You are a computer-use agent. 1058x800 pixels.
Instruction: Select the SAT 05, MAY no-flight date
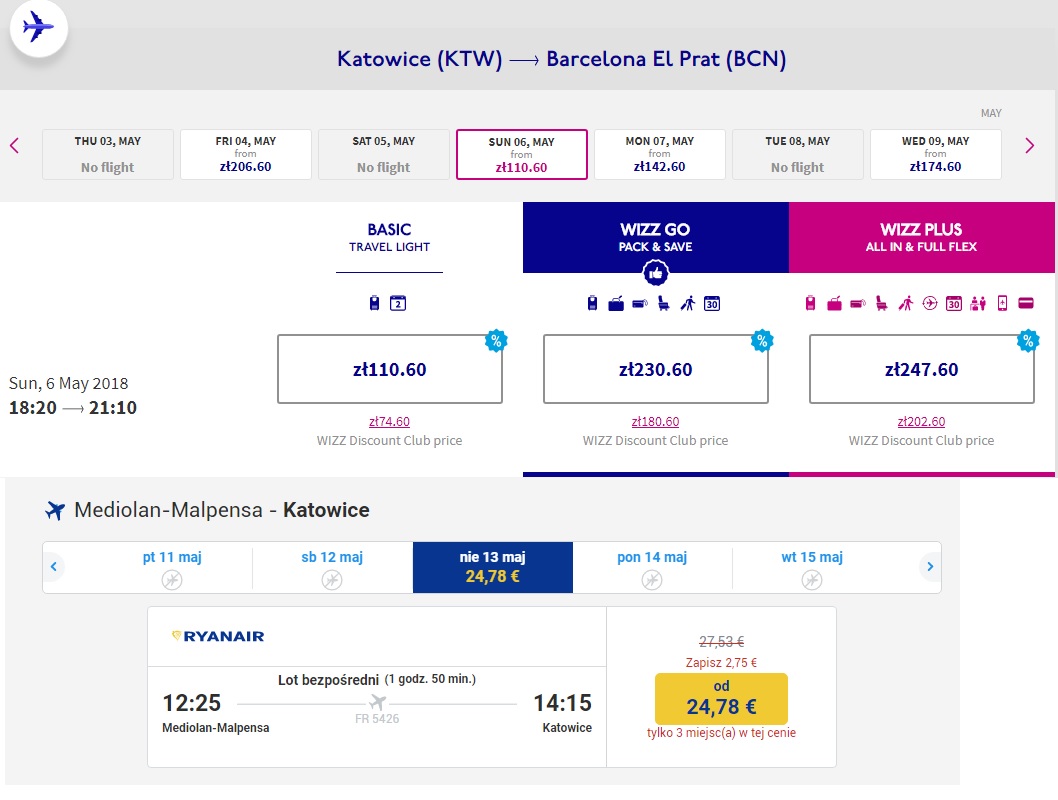pyautogui.click(x=383, y=154)
